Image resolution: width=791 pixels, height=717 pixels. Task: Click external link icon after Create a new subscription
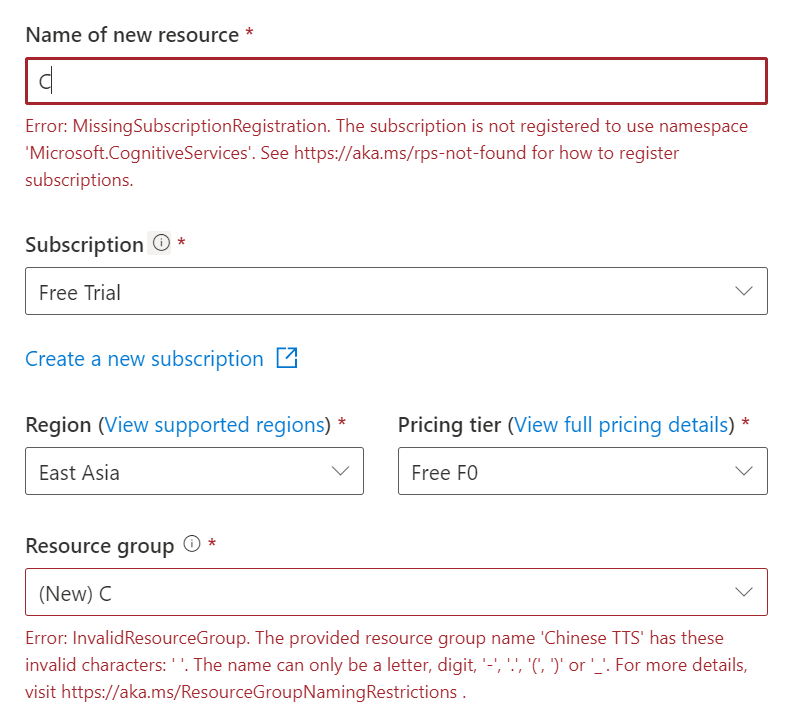pyautogui.click(x=287, y=358)
